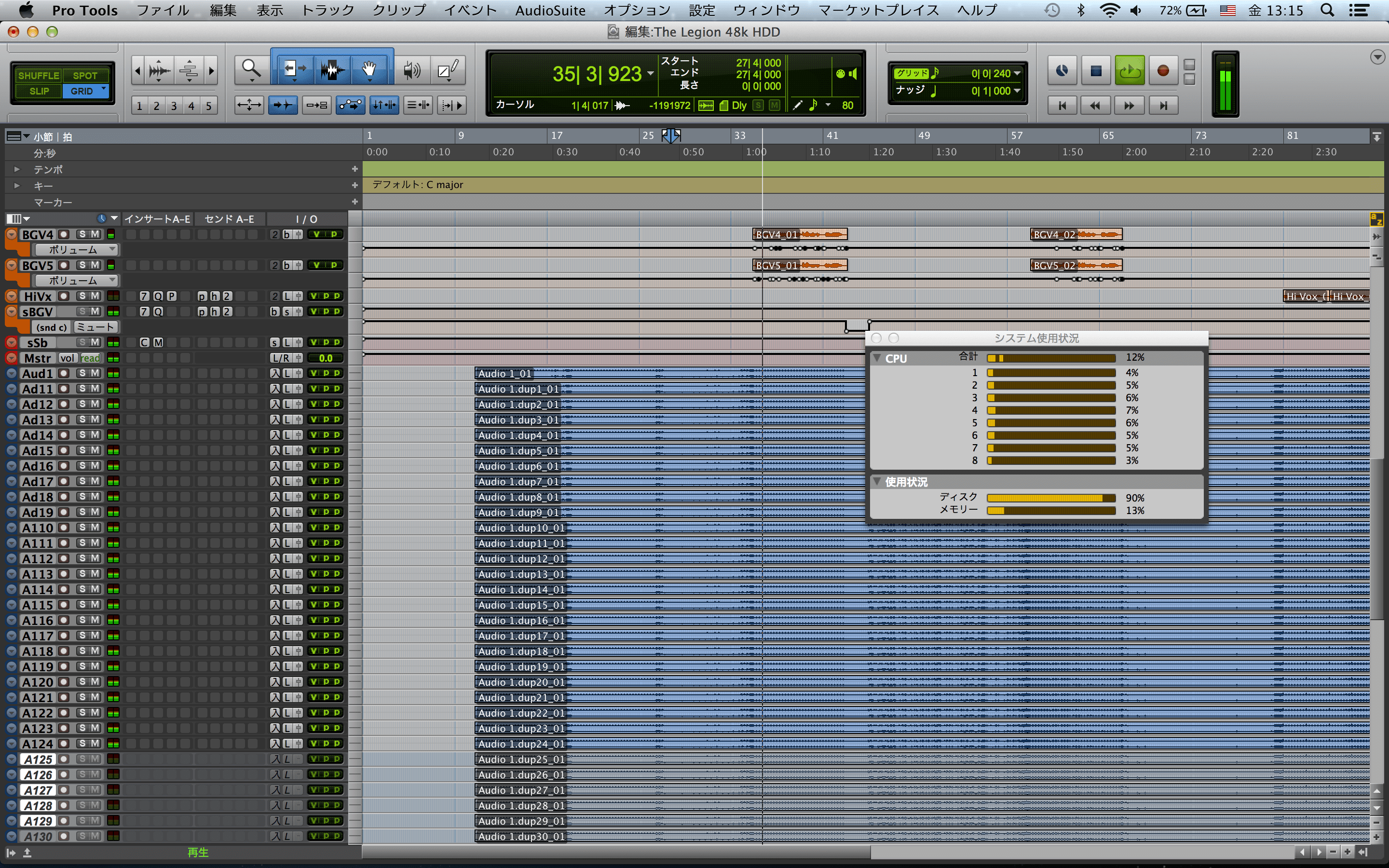Enable SLIP edit mode

pyautogui.click(x=39, y=91)
